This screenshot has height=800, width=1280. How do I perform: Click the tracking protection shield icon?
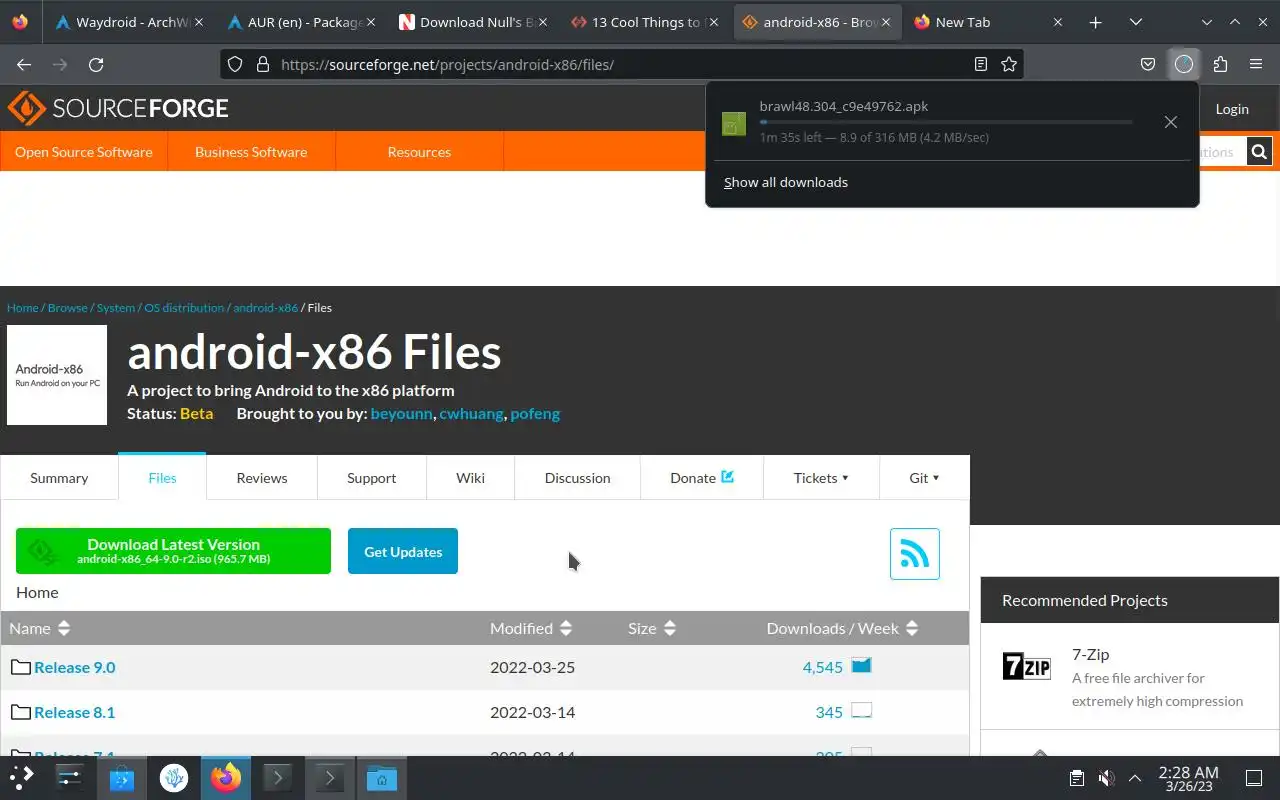pyautogui.click(x=235, y=64)
